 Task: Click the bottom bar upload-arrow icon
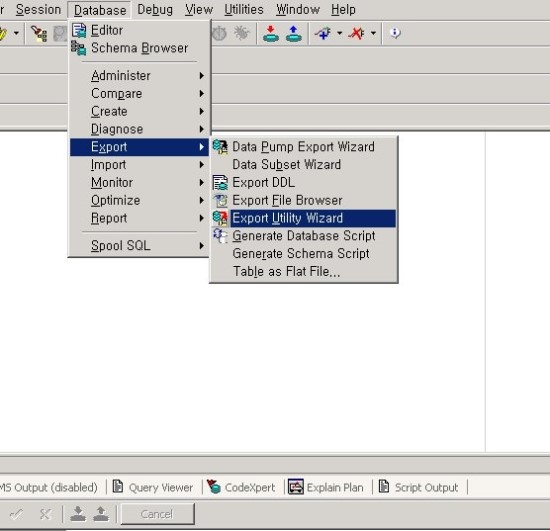click(x=101, y=514)
